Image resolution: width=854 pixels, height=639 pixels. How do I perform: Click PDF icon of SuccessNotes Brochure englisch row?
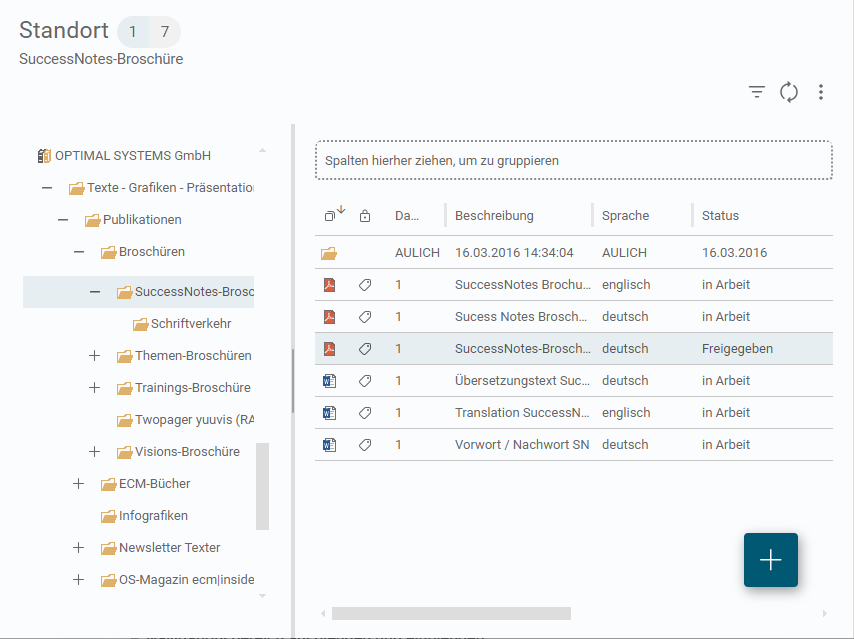[329, 285]
